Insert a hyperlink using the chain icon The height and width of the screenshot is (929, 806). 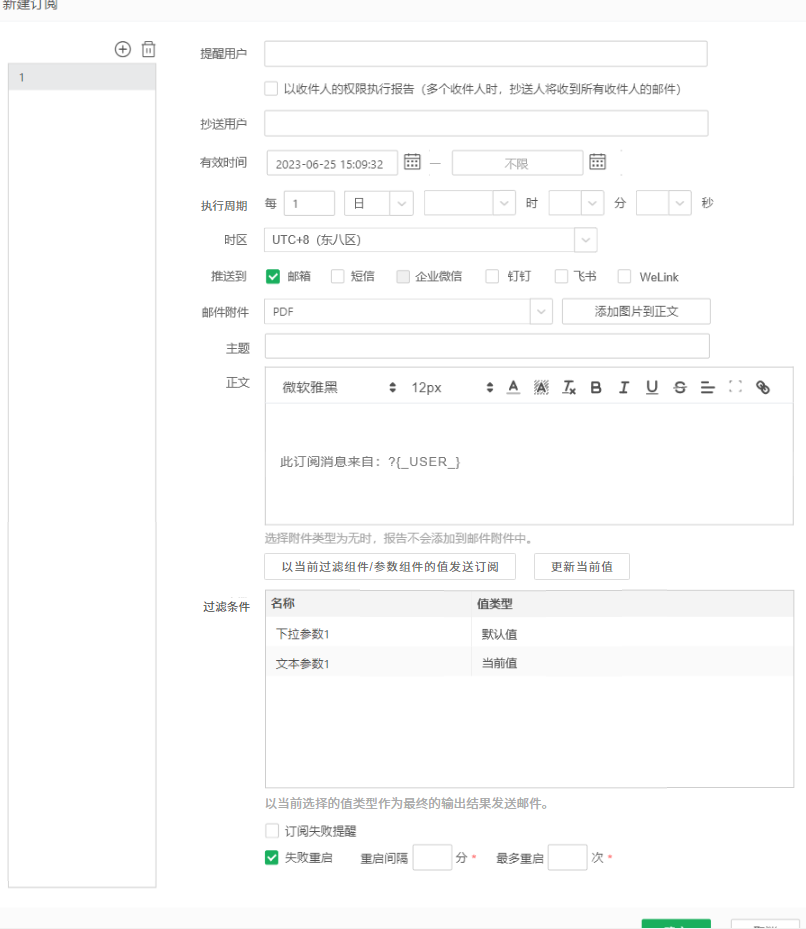762,387
